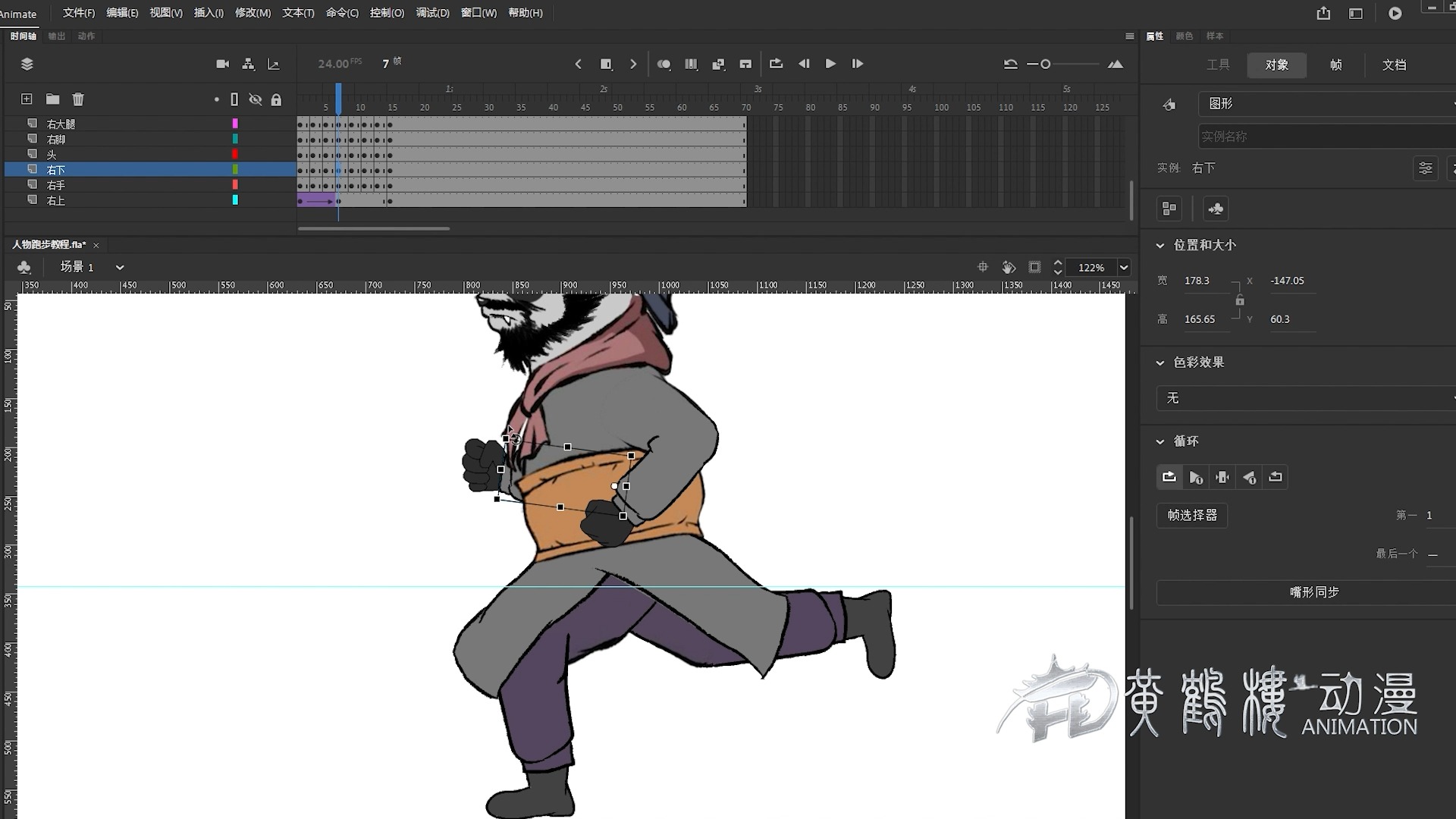Toggle outline view for all layers
This screenshot has height=819, width=1456.
pyautogui.click(x=234, y=99)
